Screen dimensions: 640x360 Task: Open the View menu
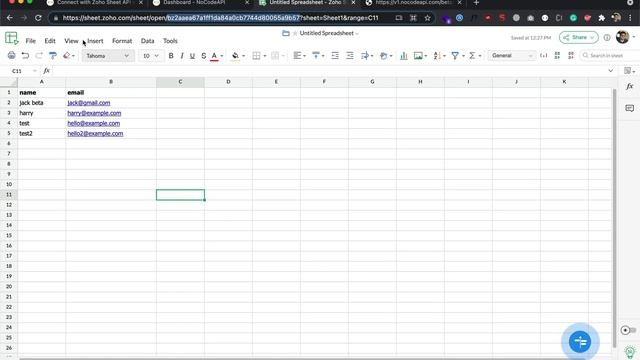(71, 41)
